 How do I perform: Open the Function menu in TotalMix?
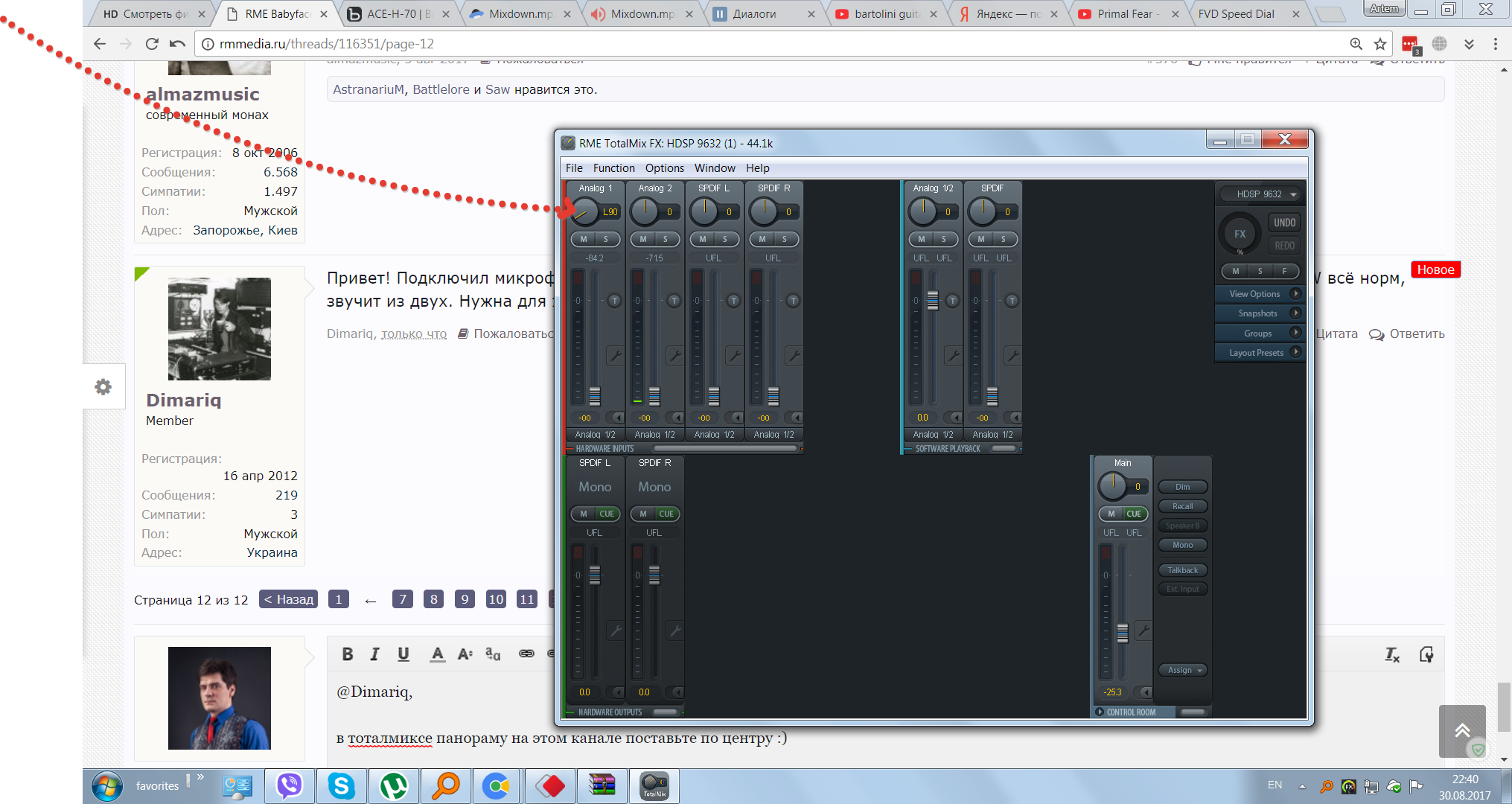(613, 168)
